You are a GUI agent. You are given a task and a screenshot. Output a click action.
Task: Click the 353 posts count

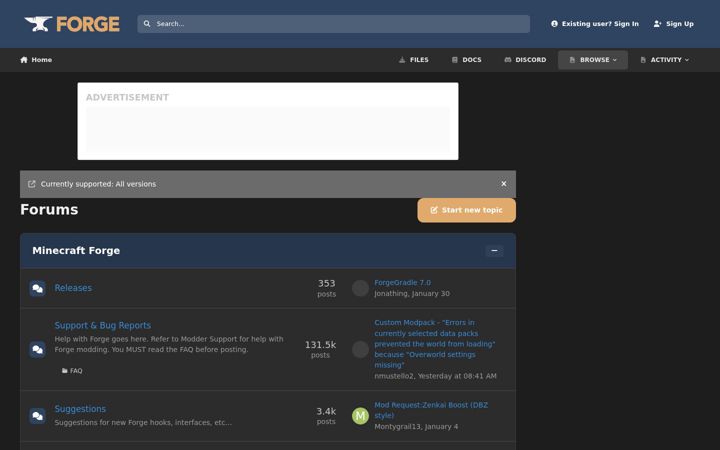pyautogui.click(x=326, y=288)
